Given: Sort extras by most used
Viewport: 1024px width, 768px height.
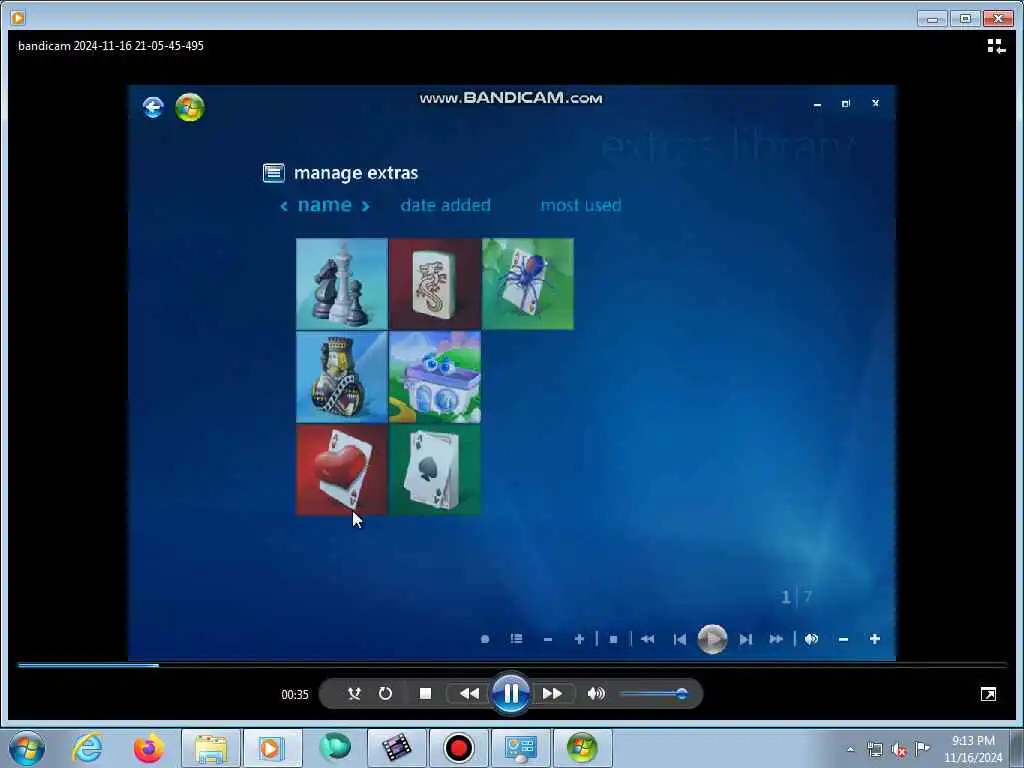Looking at the screenshot, I should (581, 205).
